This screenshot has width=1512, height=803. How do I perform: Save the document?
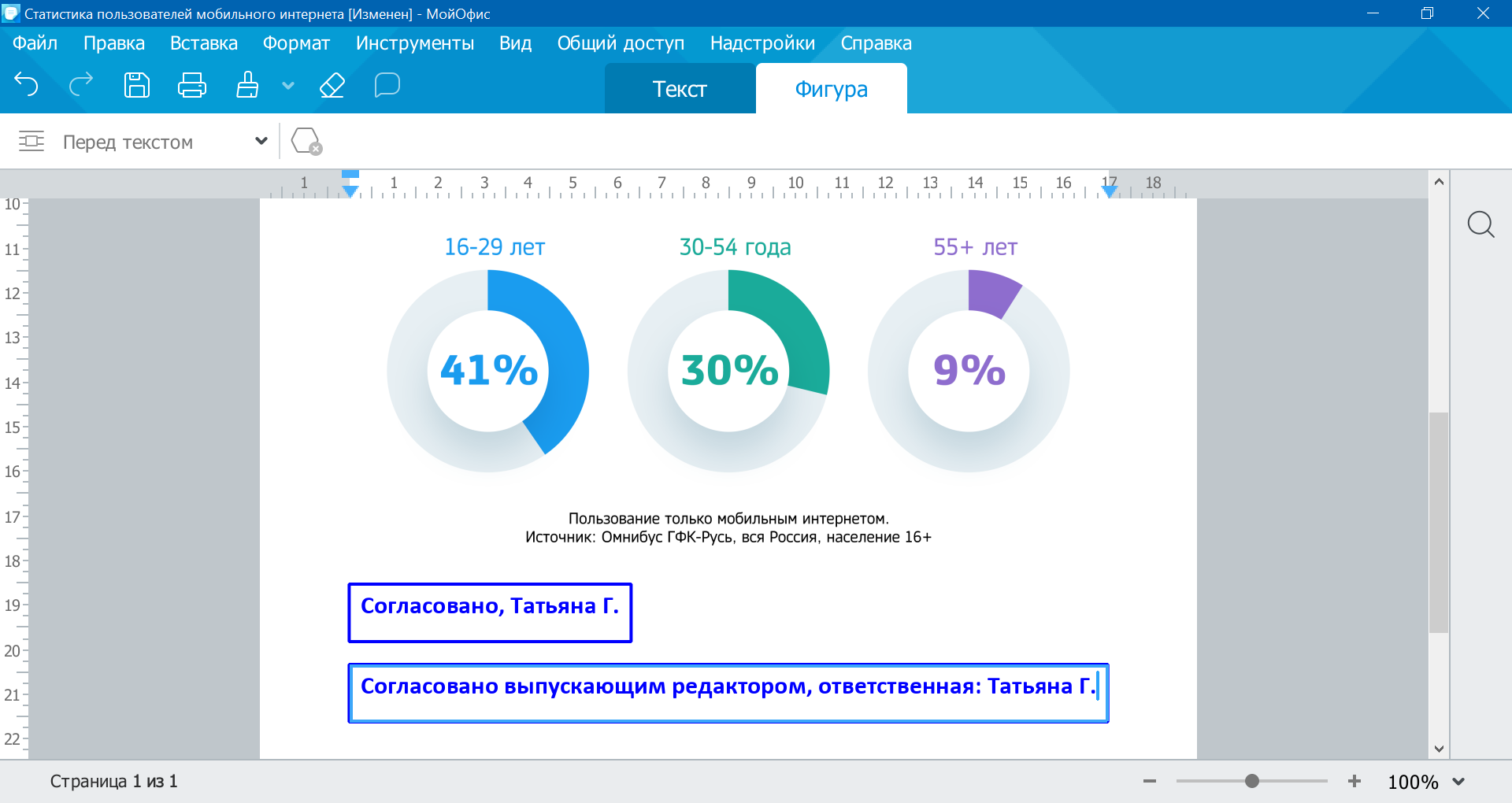(135, 85)
